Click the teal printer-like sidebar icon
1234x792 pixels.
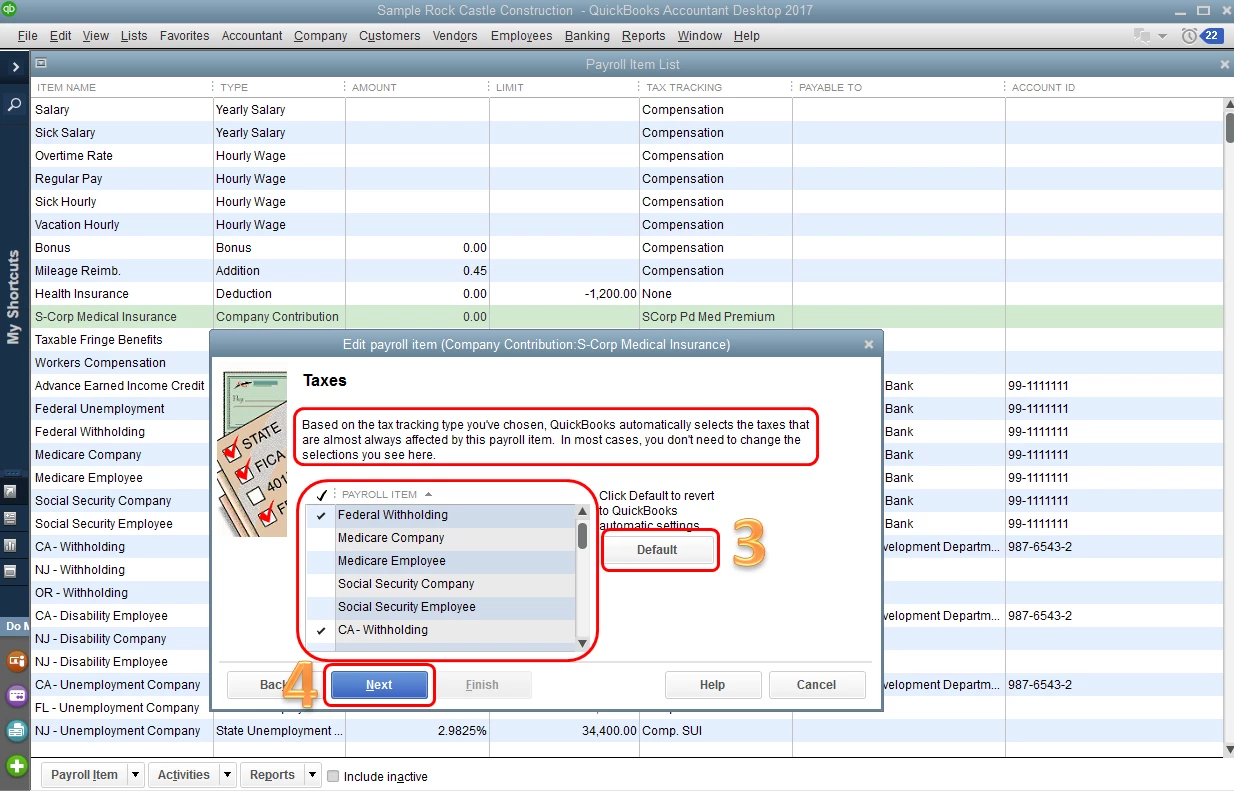16,730
